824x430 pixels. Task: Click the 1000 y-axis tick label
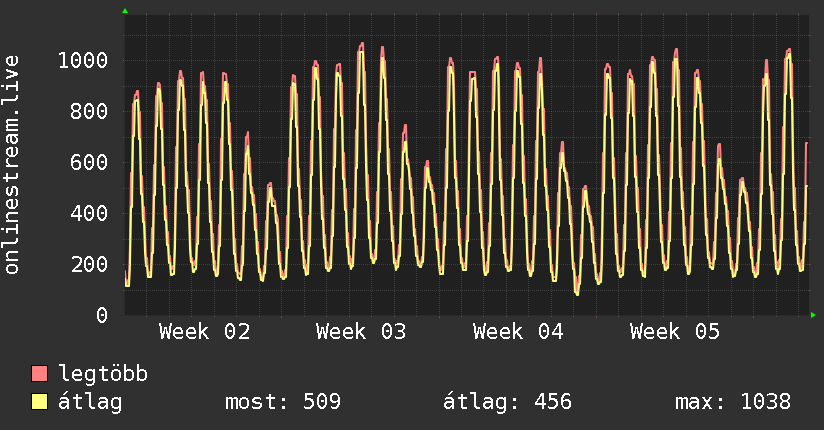82,61
